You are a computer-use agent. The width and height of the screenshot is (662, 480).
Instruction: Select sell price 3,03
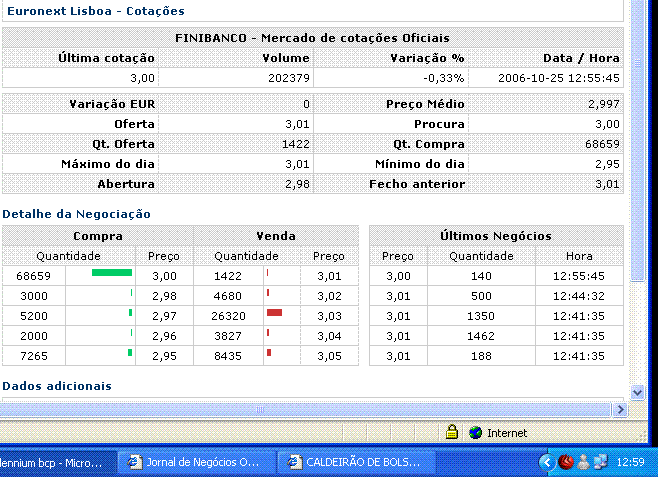click(x=329, y=316)
